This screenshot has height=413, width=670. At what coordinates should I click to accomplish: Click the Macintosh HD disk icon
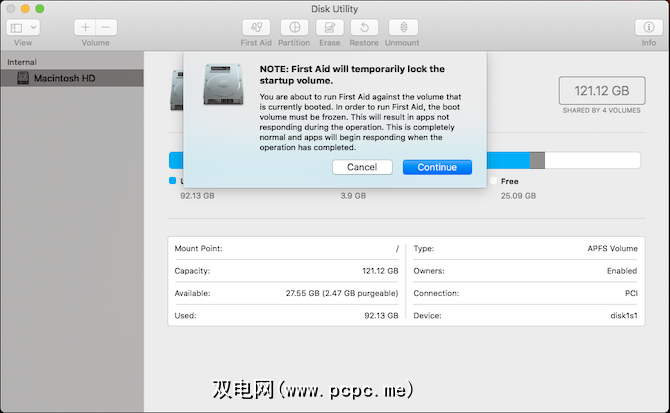(23, 78)
